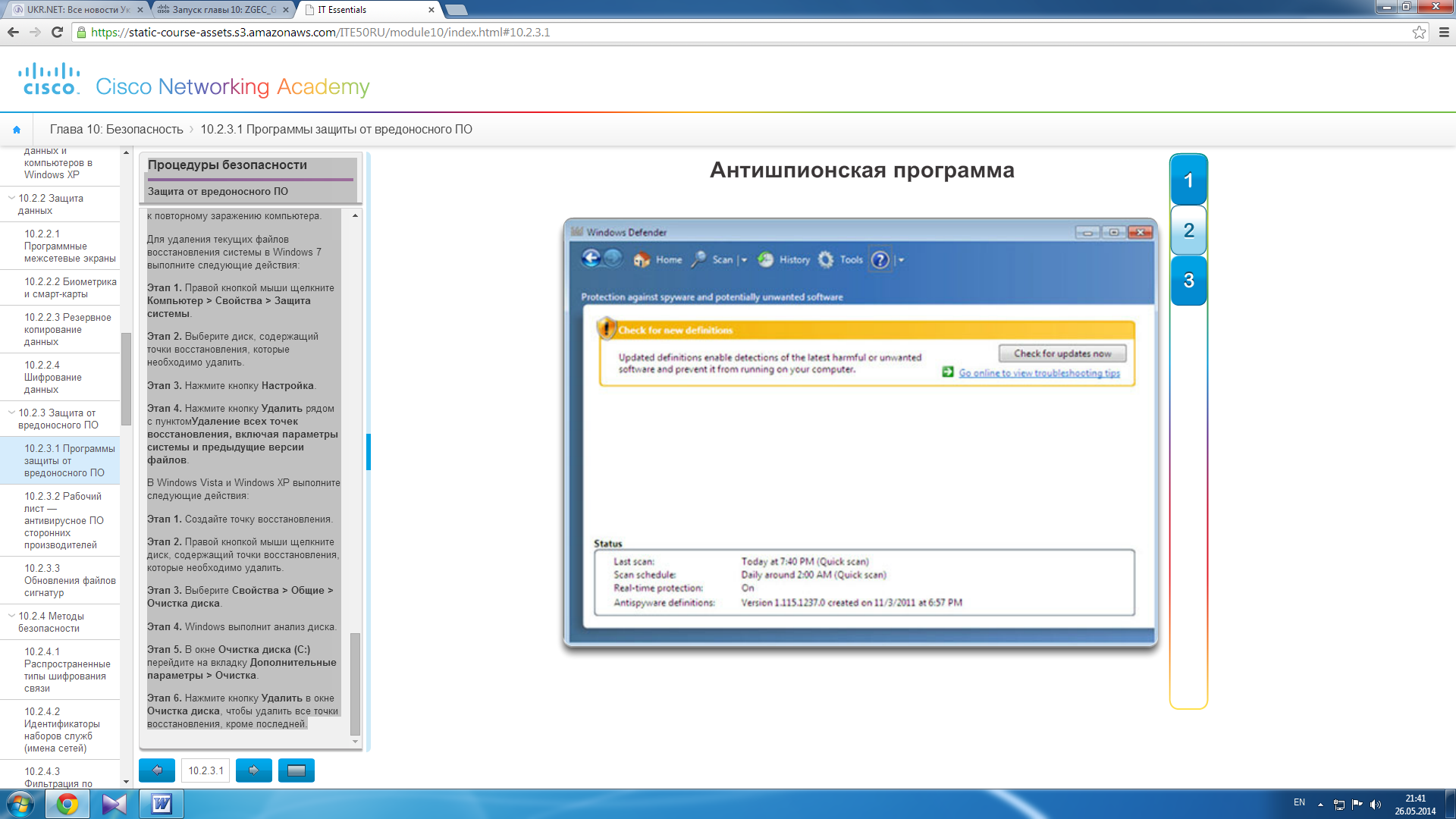Screen dimensions: 1456x819
Task: Close the UKR.NET tab
Action: [140, 10]
